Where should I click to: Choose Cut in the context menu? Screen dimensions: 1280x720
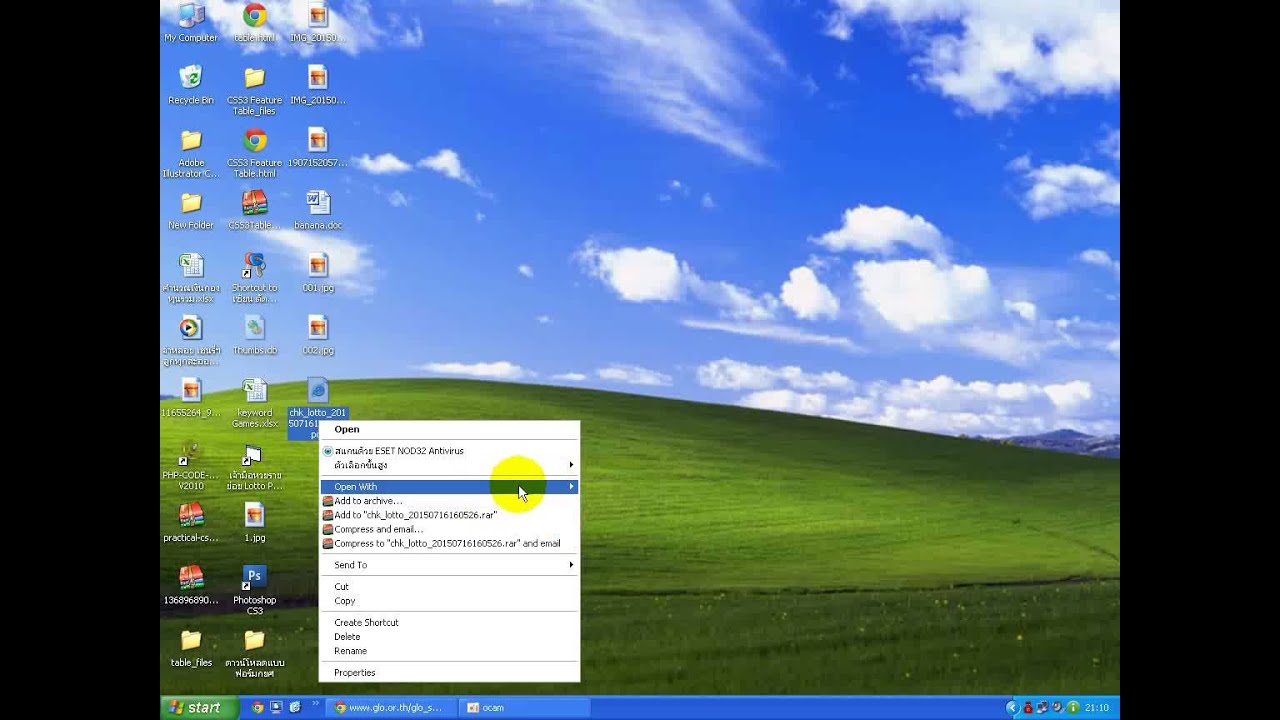coord(449,587)
